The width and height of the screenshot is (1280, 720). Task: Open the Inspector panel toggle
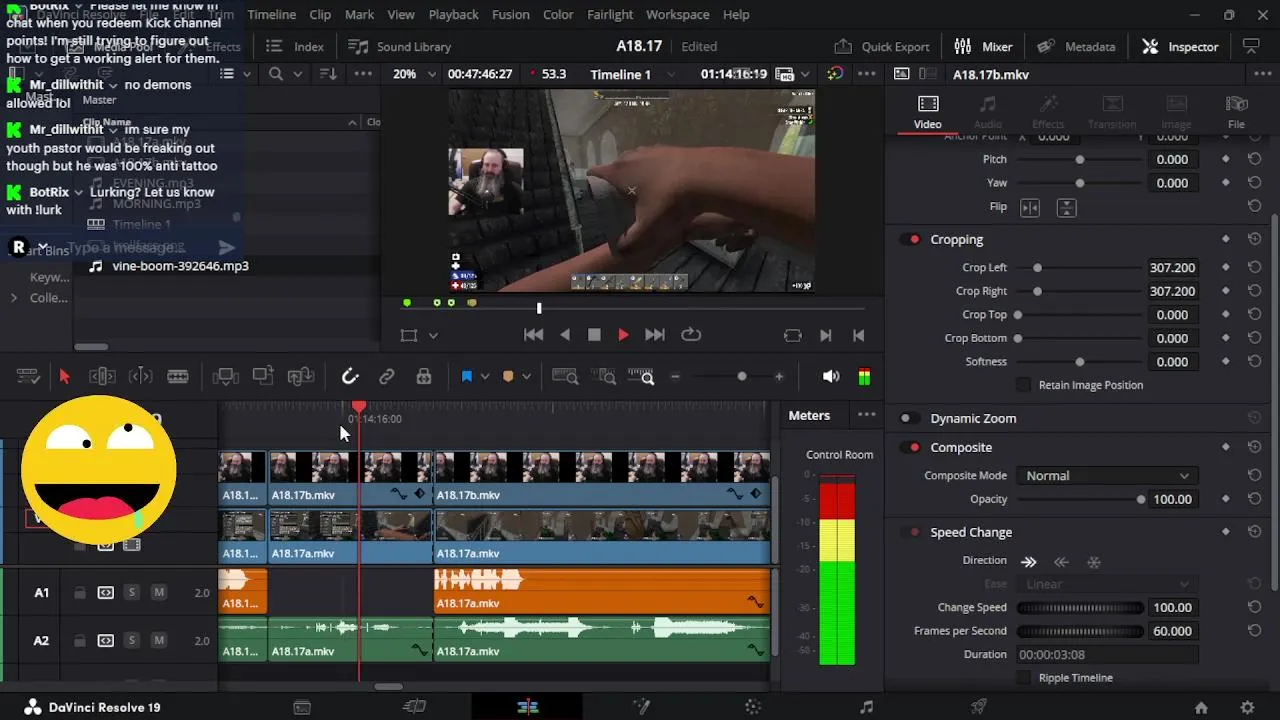click(1181, 47)
